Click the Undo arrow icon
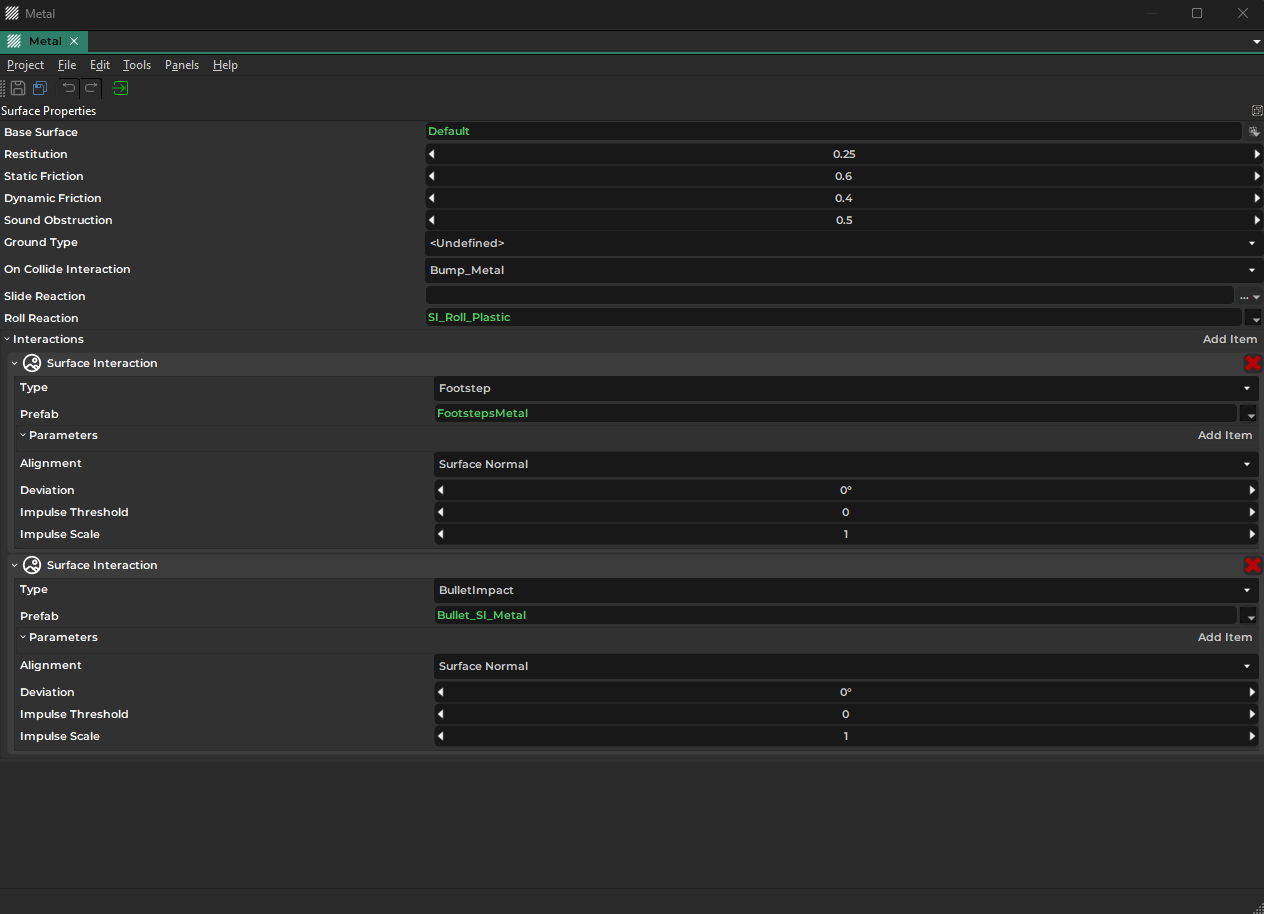The width and height of the screenshot is (1264, 914). coord(67,88)
